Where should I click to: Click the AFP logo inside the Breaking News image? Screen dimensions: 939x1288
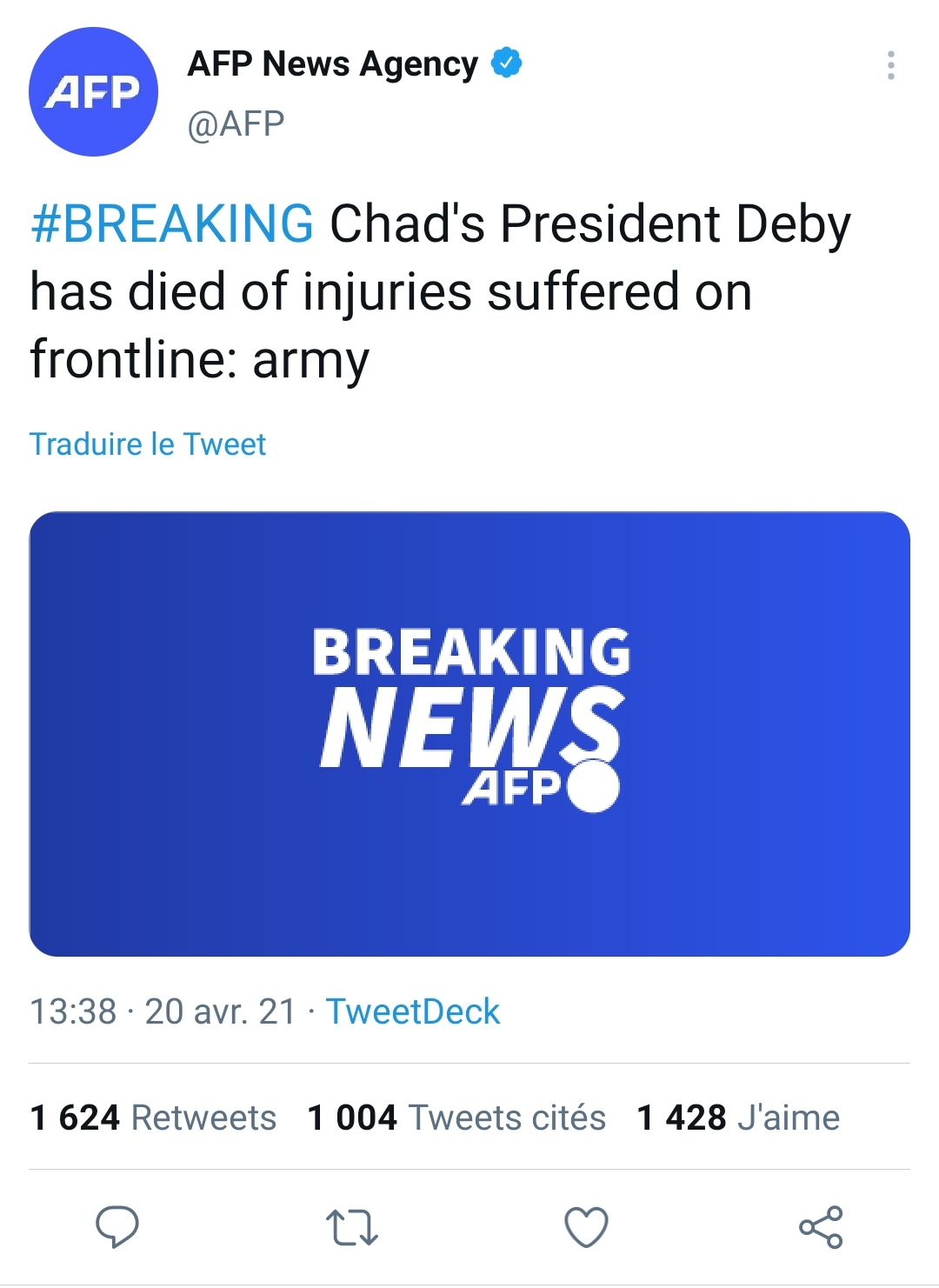click(x=539, y=788)
